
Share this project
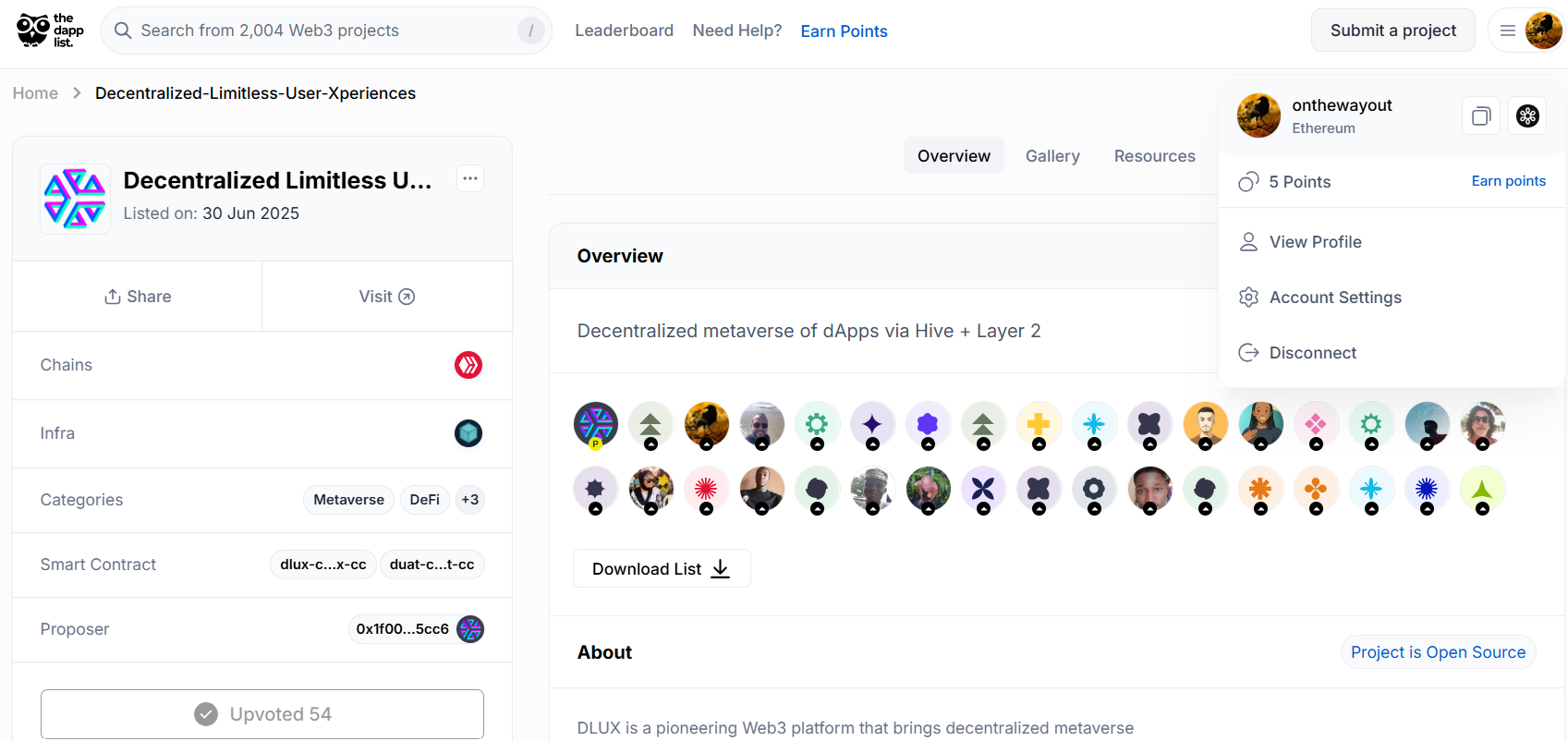(x=138, y=297)
